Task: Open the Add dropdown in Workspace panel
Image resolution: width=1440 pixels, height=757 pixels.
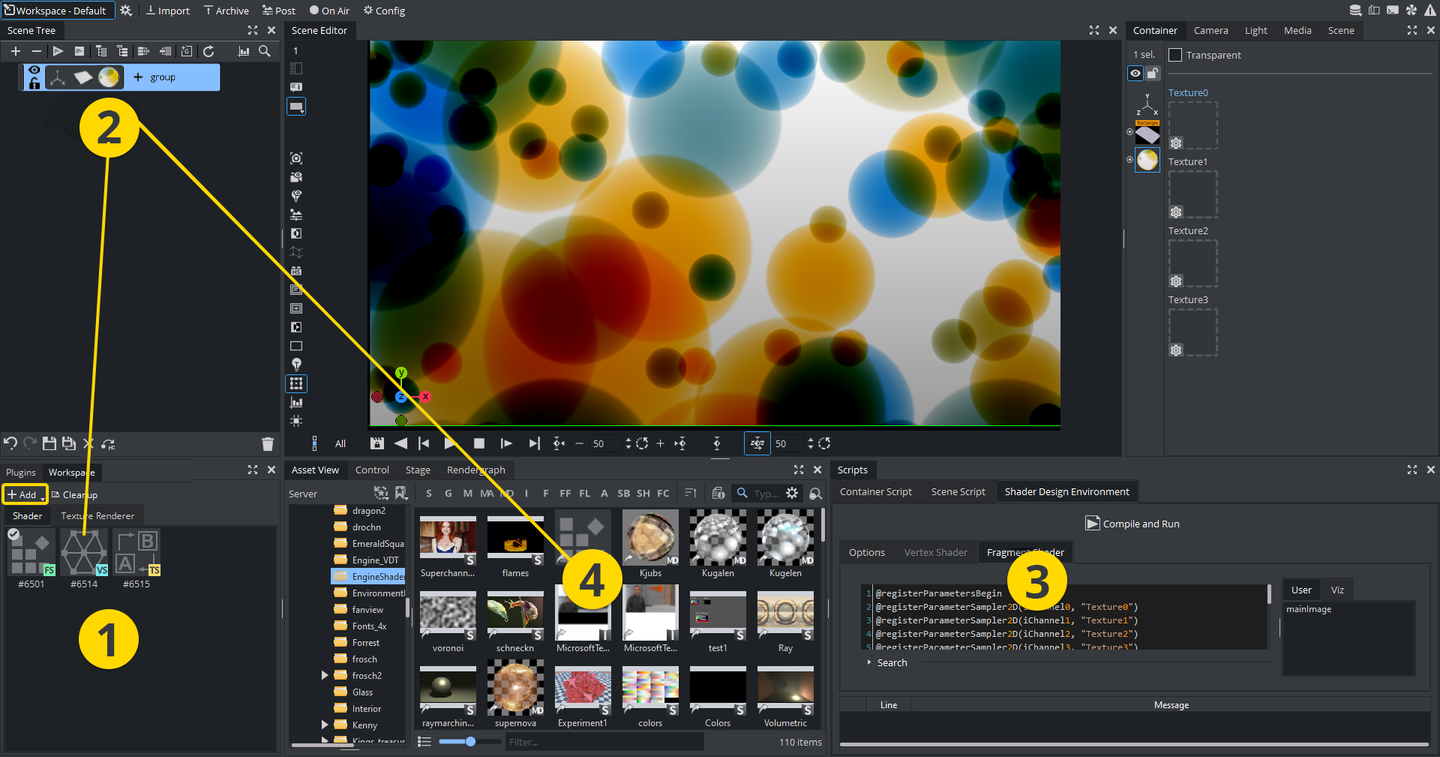Action: (x=24, y=495)
